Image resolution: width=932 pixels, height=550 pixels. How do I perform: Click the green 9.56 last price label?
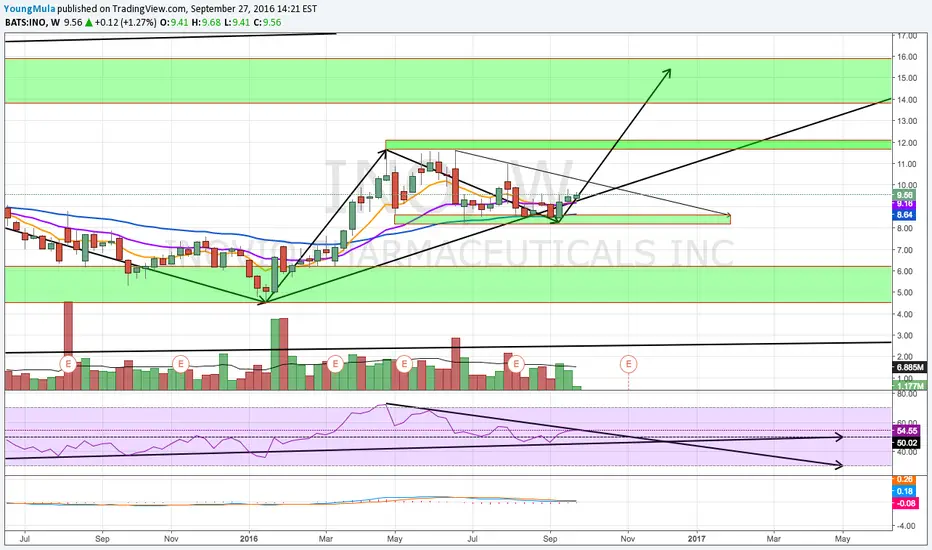point(905,195)
